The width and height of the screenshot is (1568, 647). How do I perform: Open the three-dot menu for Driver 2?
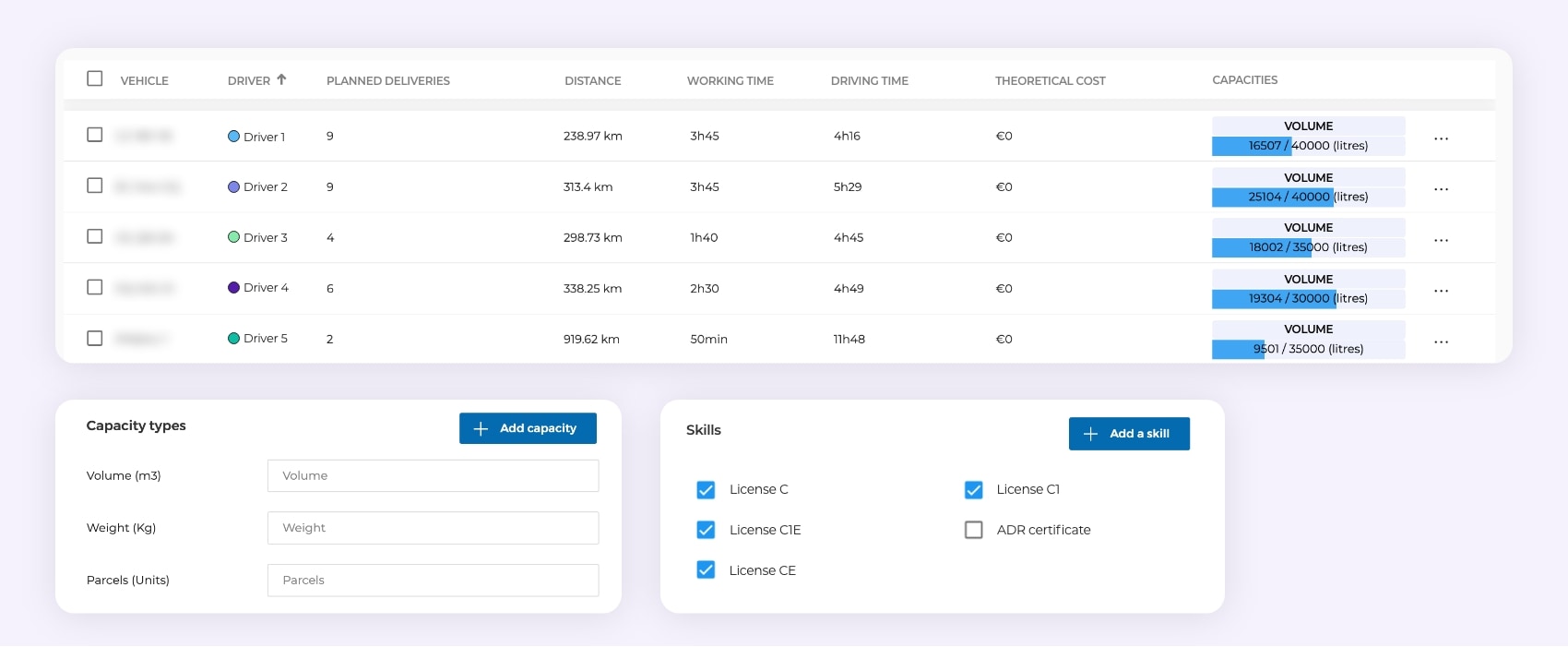(1441, 189)
